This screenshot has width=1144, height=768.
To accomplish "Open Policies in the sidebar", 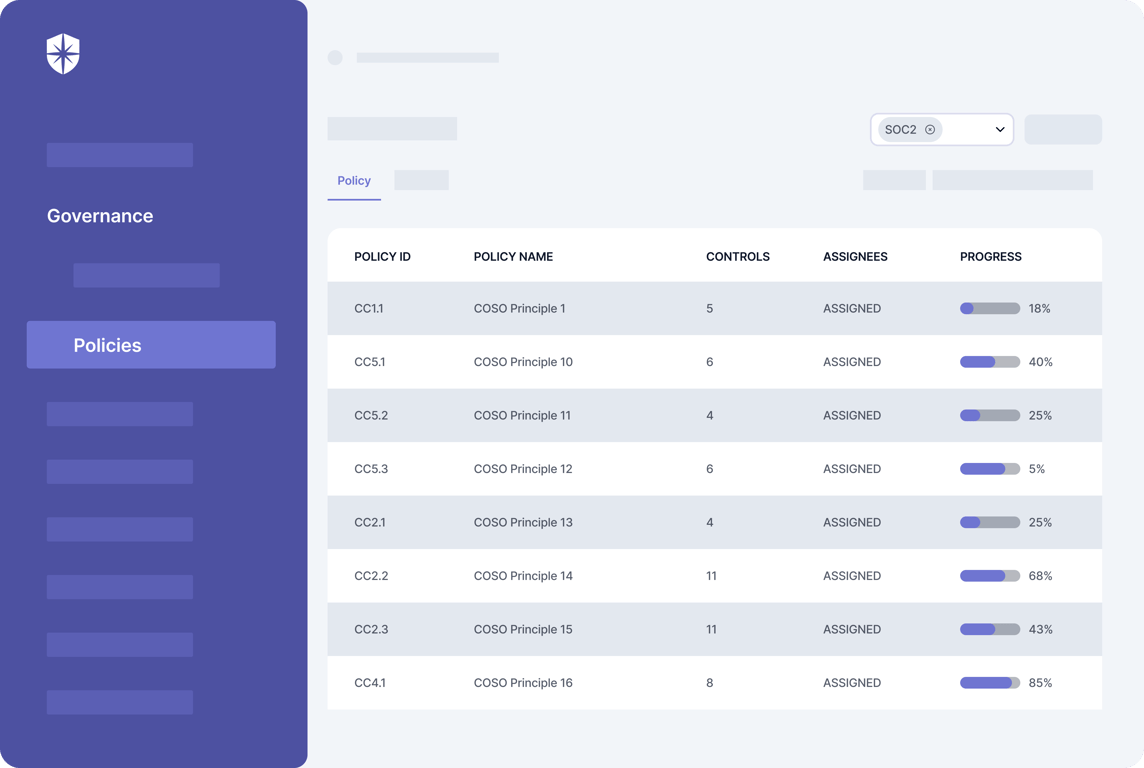I will [151, 345].
